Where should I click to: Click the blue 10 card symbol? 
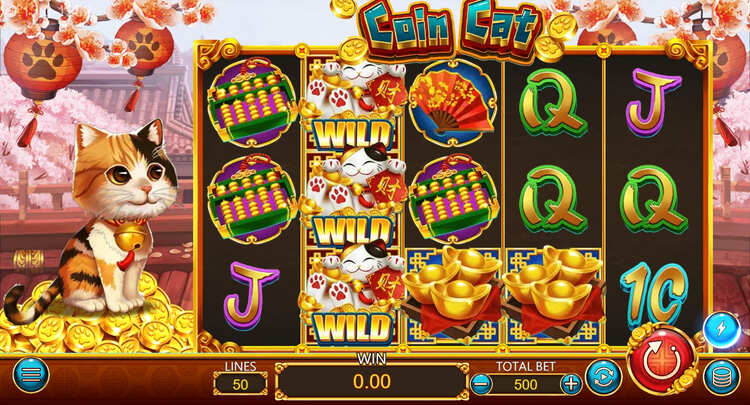tap(654, 294)
